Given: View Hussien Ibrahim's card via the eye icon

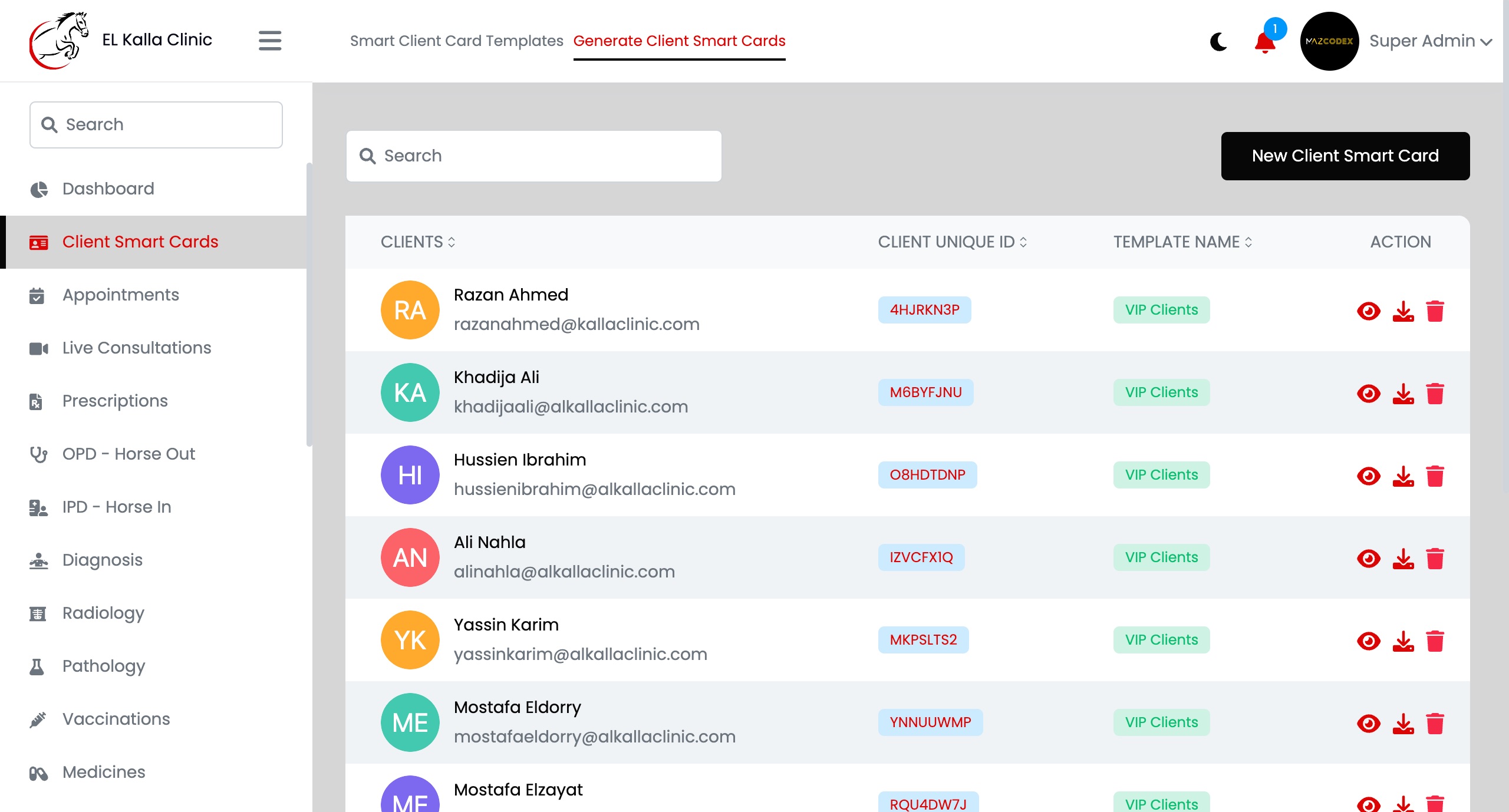Looking at the screenshot, I should click(1368, 476).
